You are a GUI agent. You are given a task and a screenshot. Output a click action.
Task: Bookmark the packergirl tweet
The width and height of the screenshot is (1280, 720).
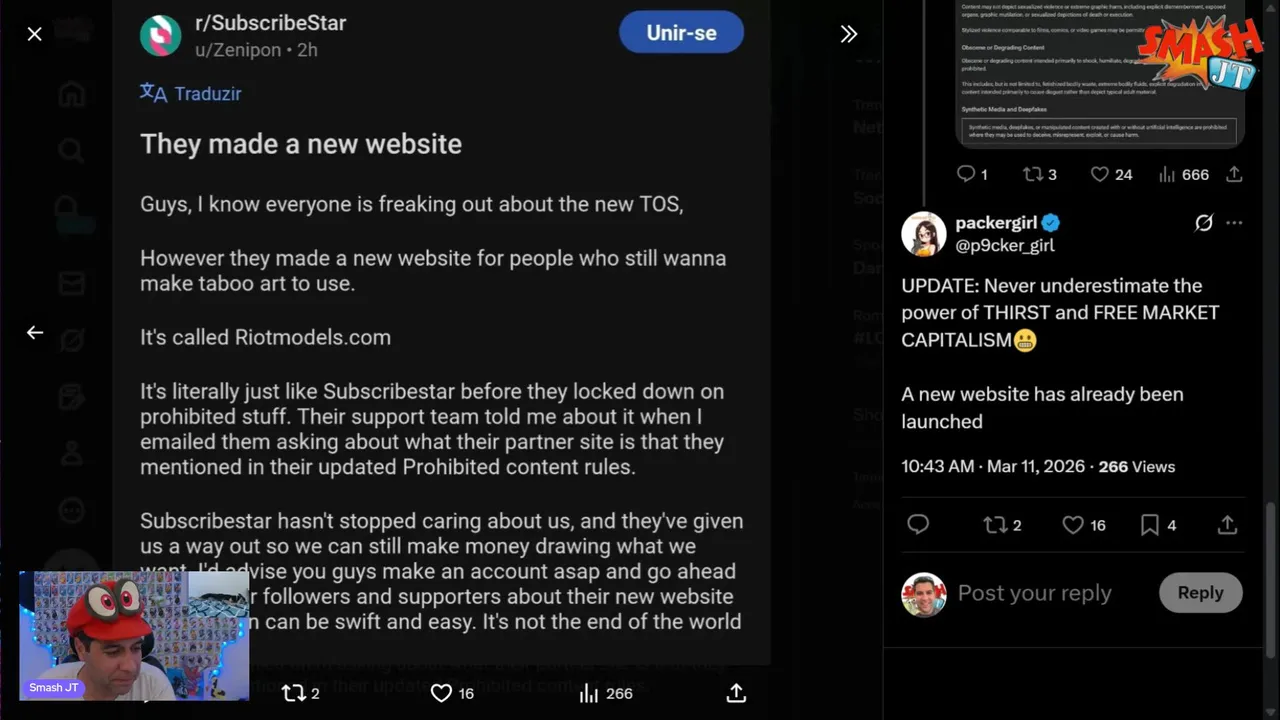(1150, 525)
